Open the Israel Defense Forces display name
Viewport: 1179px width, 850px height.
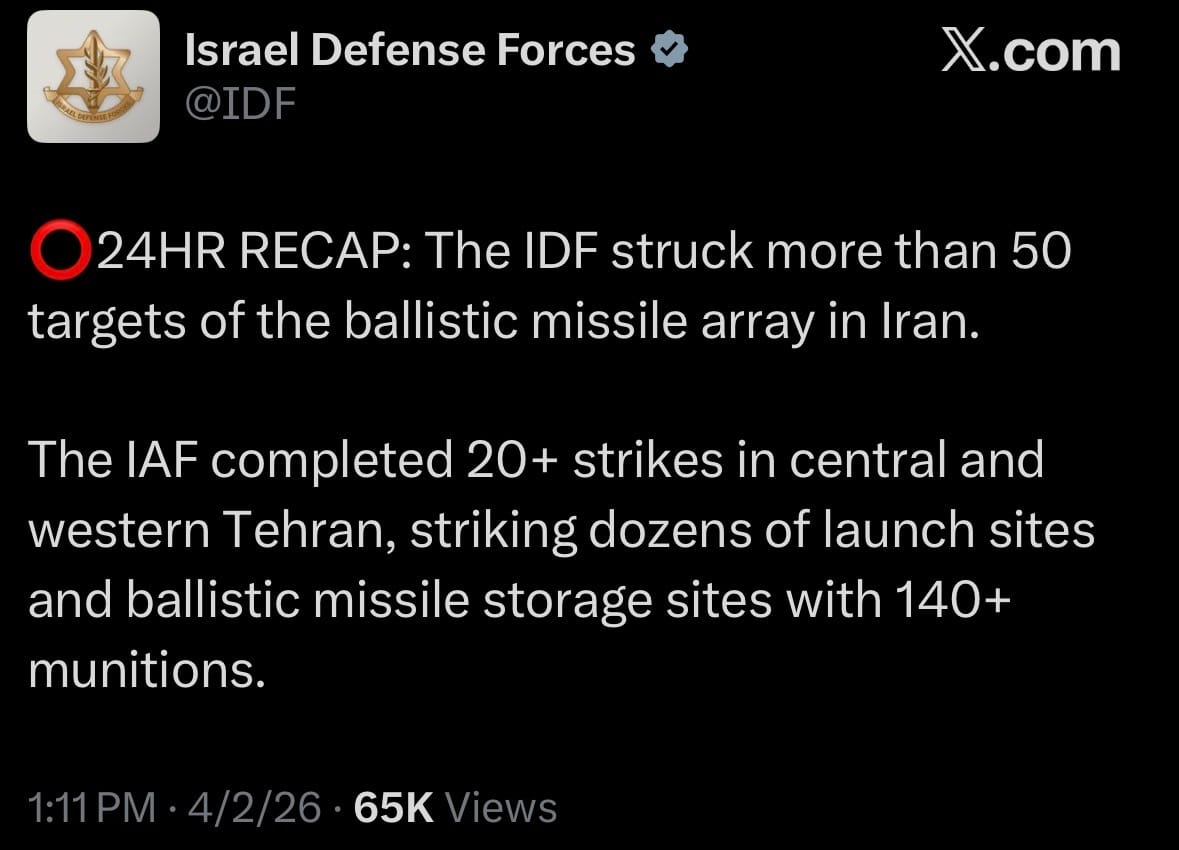(410, 50)
